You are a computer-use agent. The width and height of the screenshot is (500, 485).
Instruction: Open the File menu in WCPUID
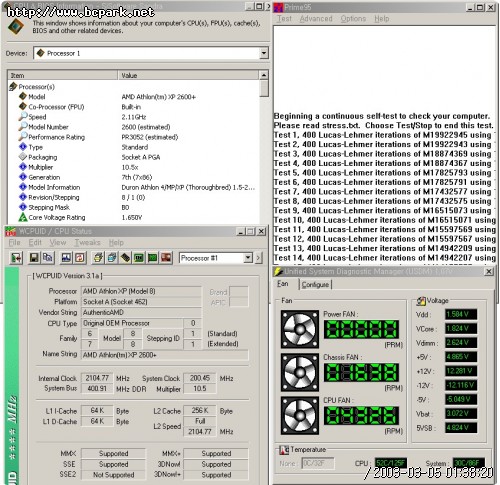[x=14, y=242]
